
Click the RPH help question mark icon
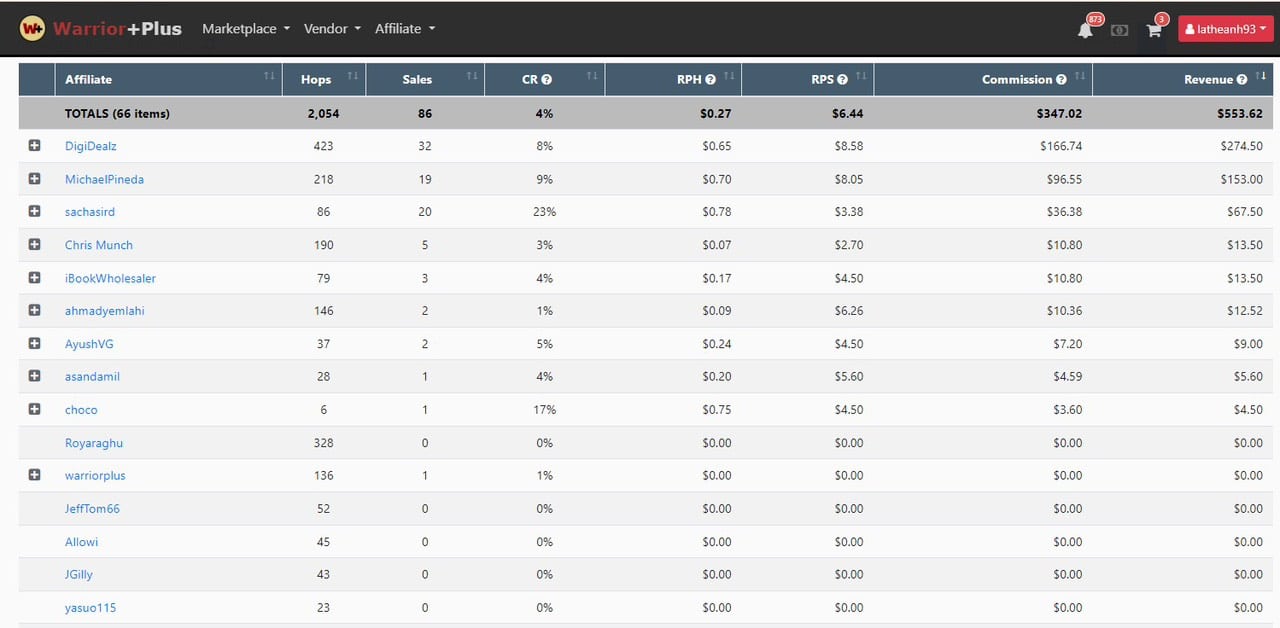click(x=710, y=80)
